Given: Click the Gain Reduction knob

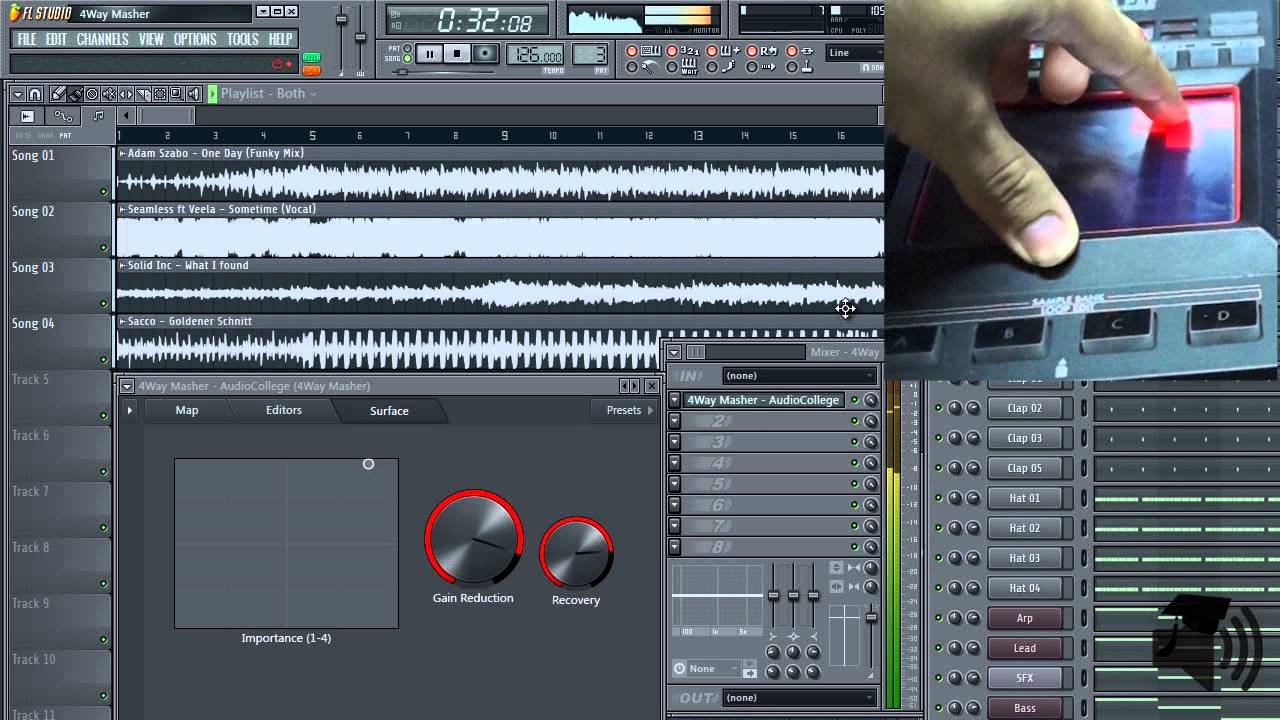Looking at the screenshot, I should (x=474, y=538).
